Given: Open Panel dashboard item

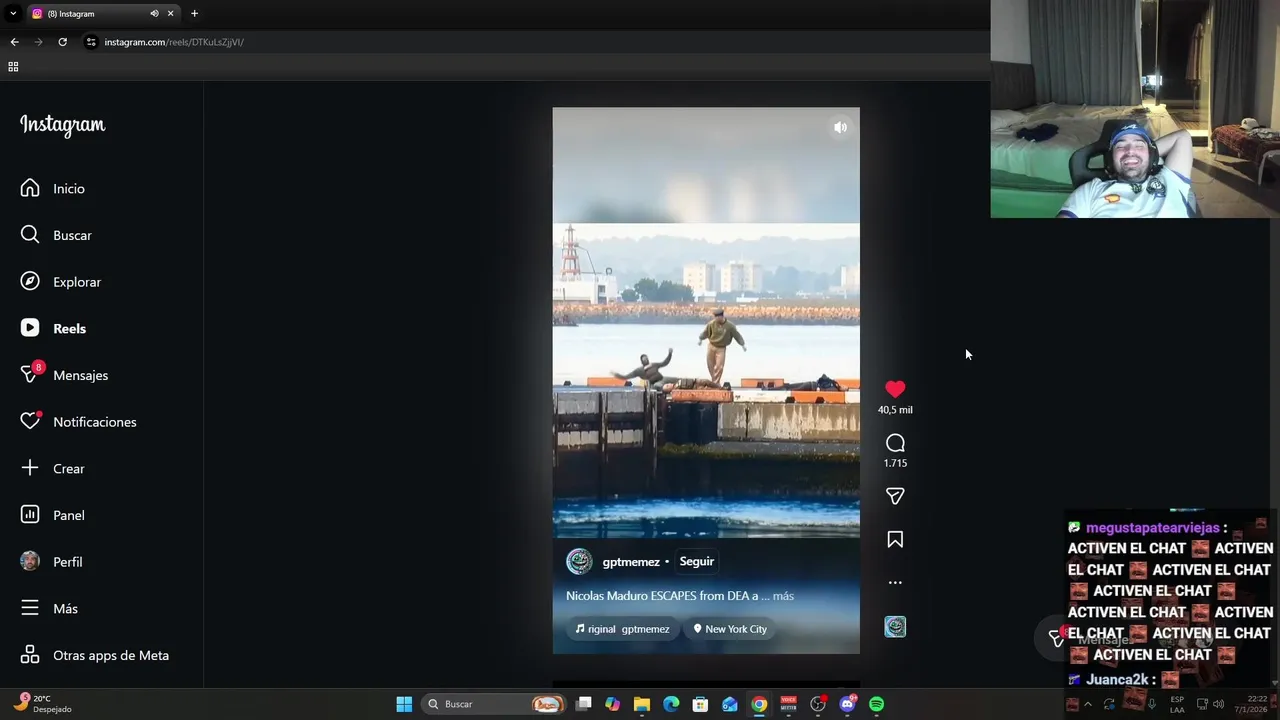Looking at the screenshot, I should [x=54, y=515].
